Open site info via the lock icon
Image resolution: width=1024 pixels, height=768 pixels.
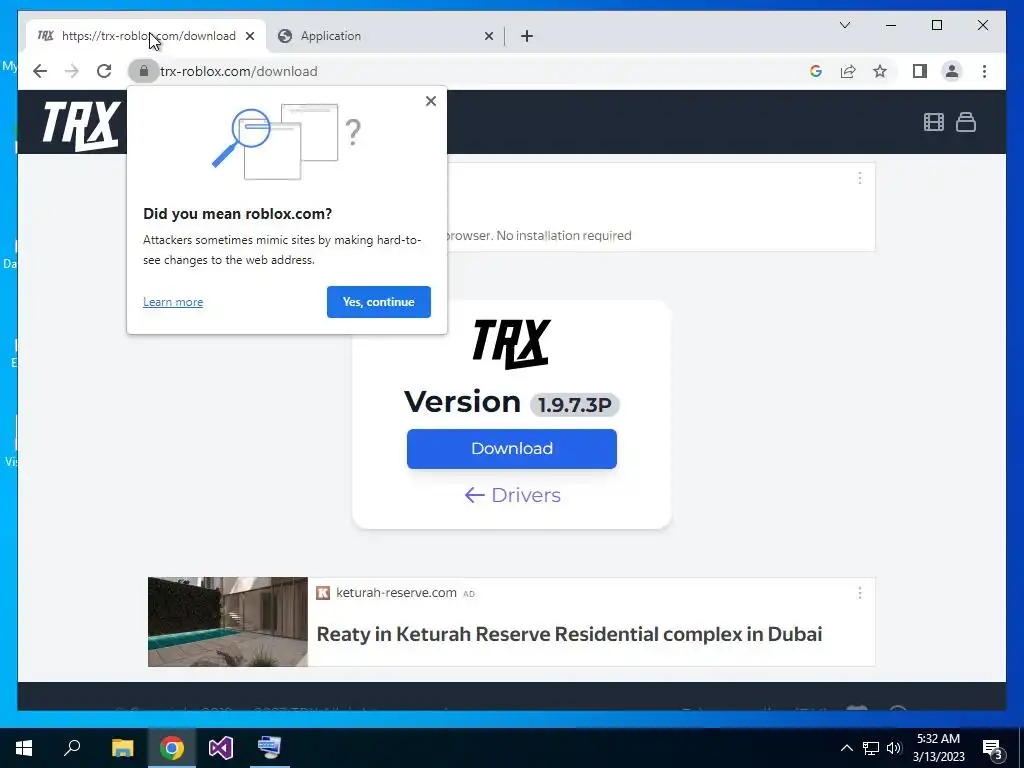[x=144, y=71]
